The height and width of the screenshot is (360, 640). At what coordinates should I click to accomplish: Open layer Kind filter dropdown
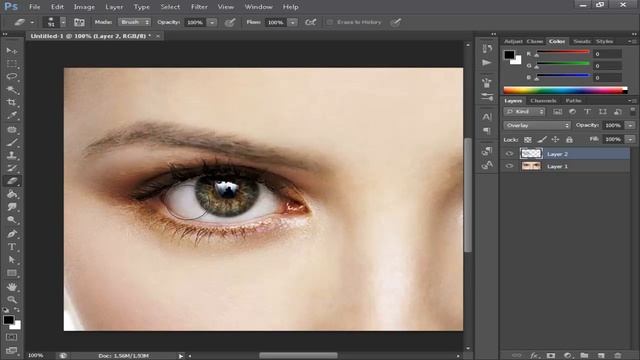(524, 111)
